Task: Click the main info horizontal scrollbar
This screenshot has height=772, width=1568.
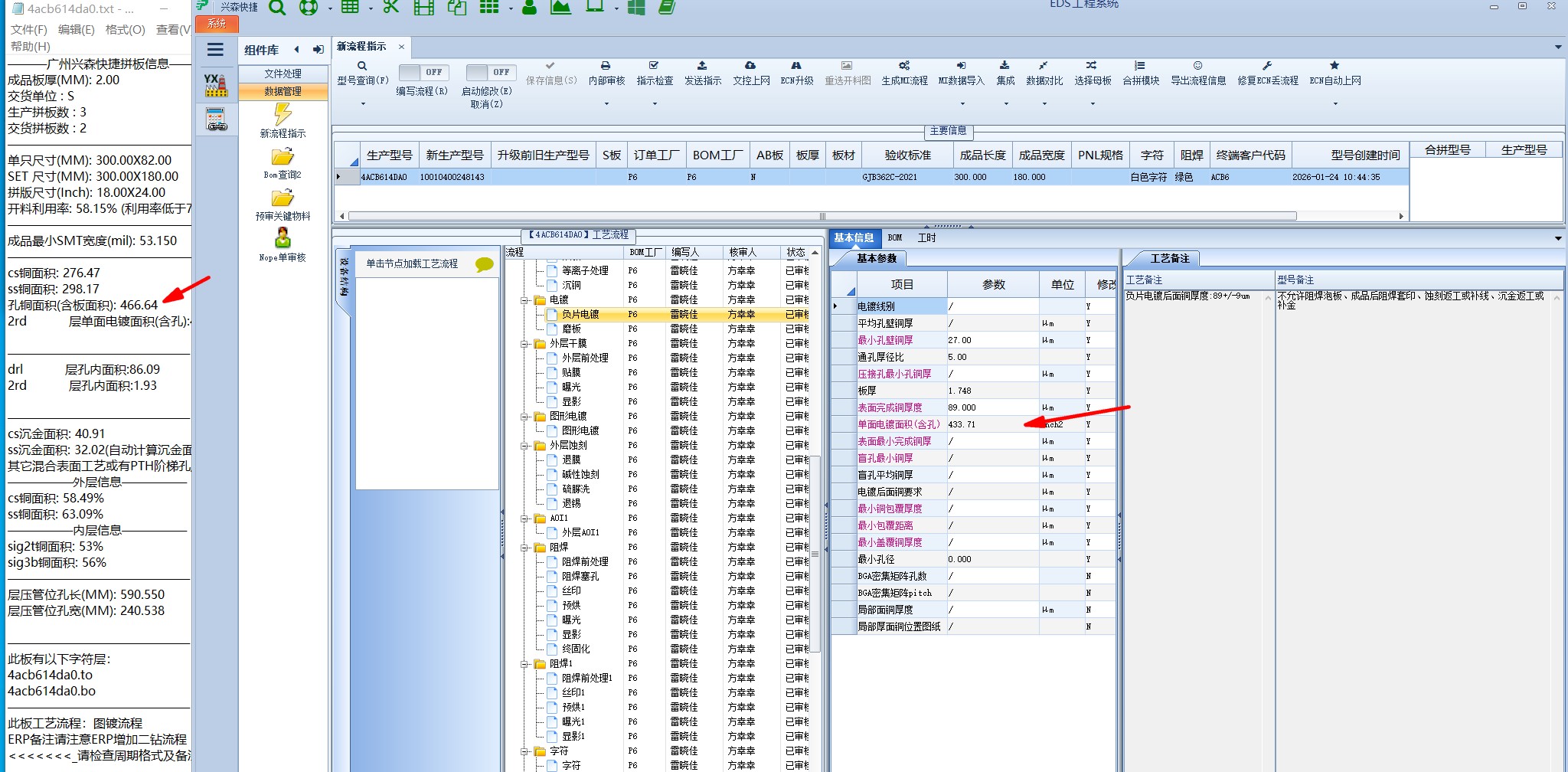Action: [822, 216]
